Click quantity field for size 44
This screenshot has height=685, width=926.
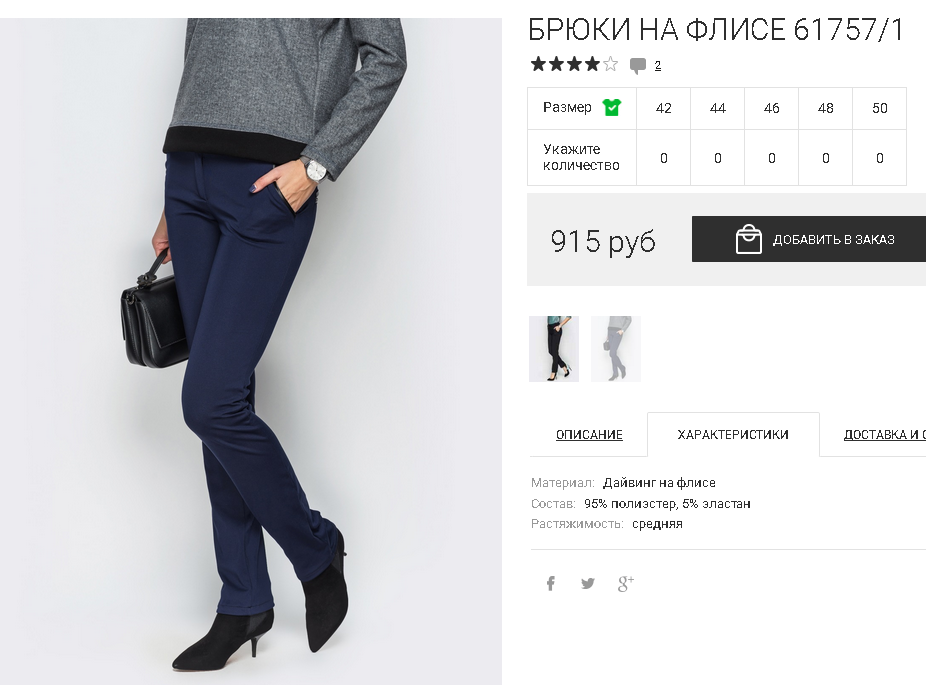[x=718, y=158]
